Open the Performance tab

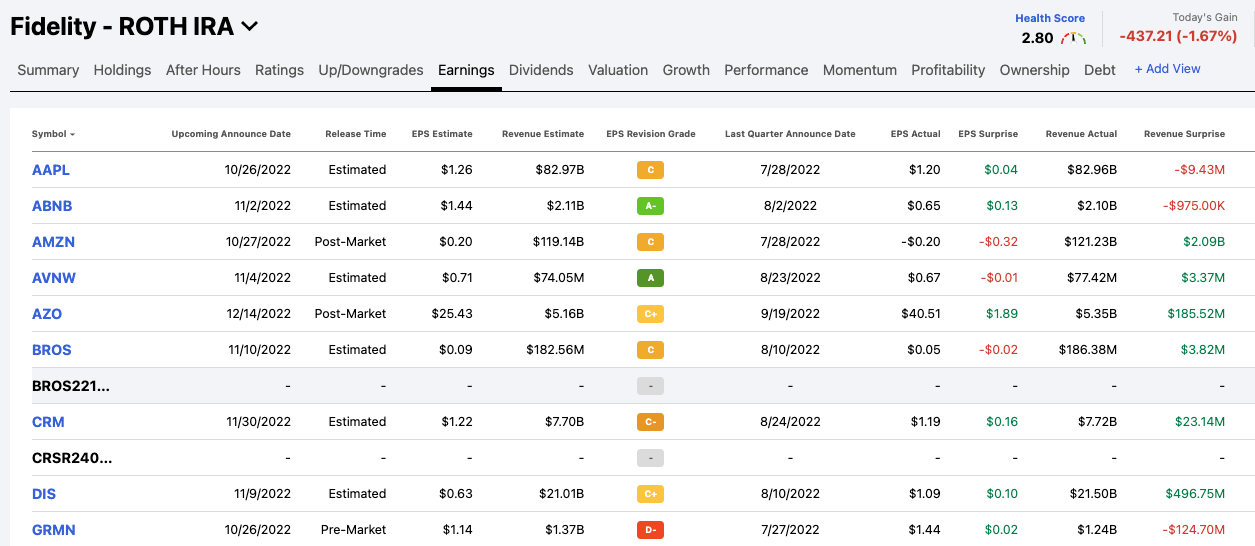click(x=766, y=70)
